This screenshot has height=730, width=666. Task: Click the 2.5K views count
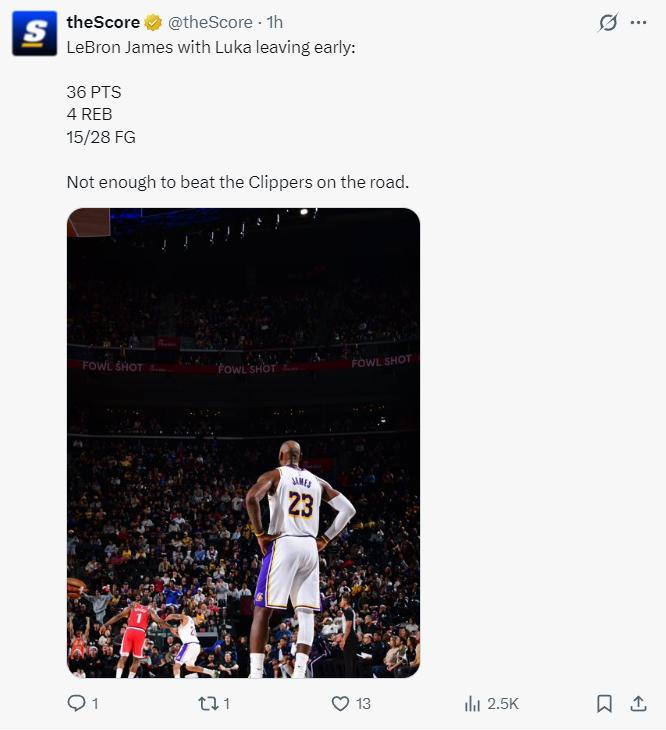pos(503,703)
